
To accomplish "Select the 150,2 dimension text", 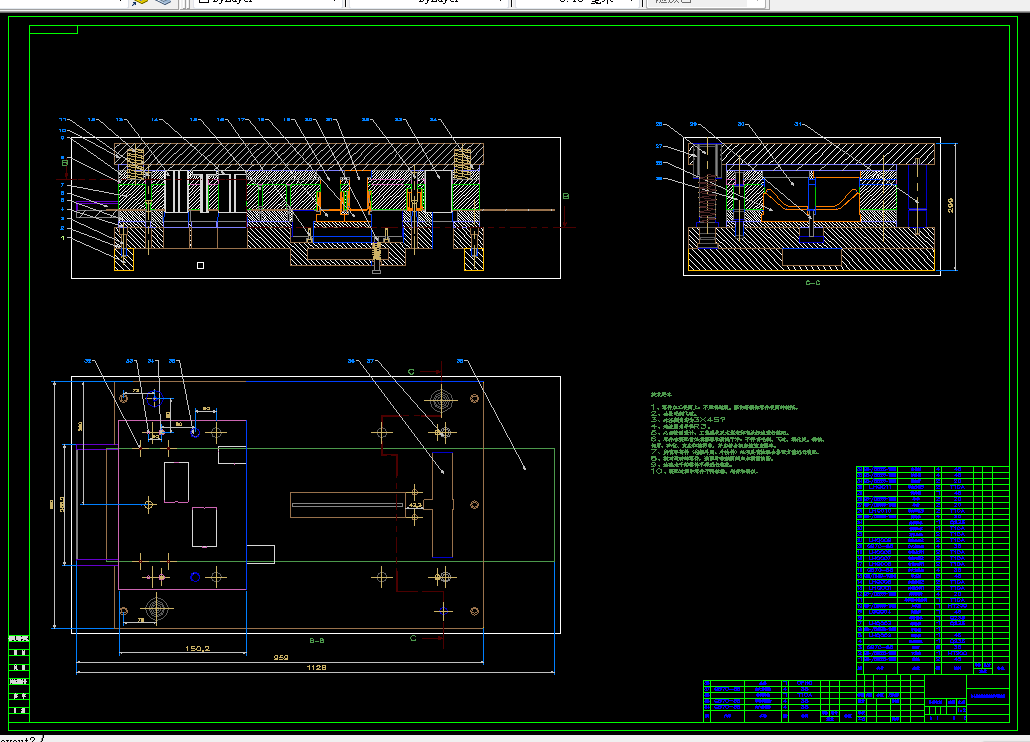I will [x=197, y=648].
